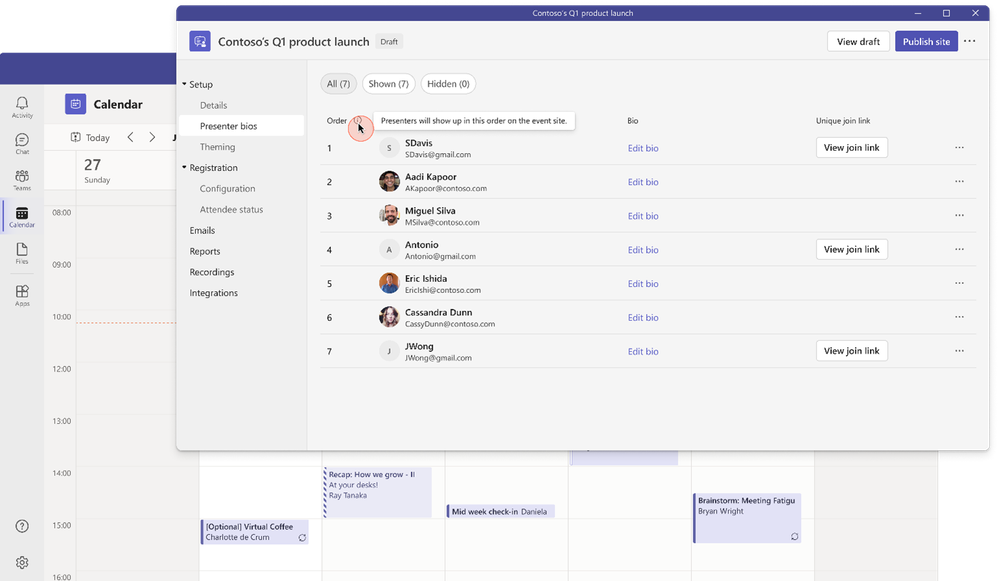Image resolution: width=999 pixels, height=581 pixels.
Task: Click Antonio's initial avatar
Action: (389, 250)
